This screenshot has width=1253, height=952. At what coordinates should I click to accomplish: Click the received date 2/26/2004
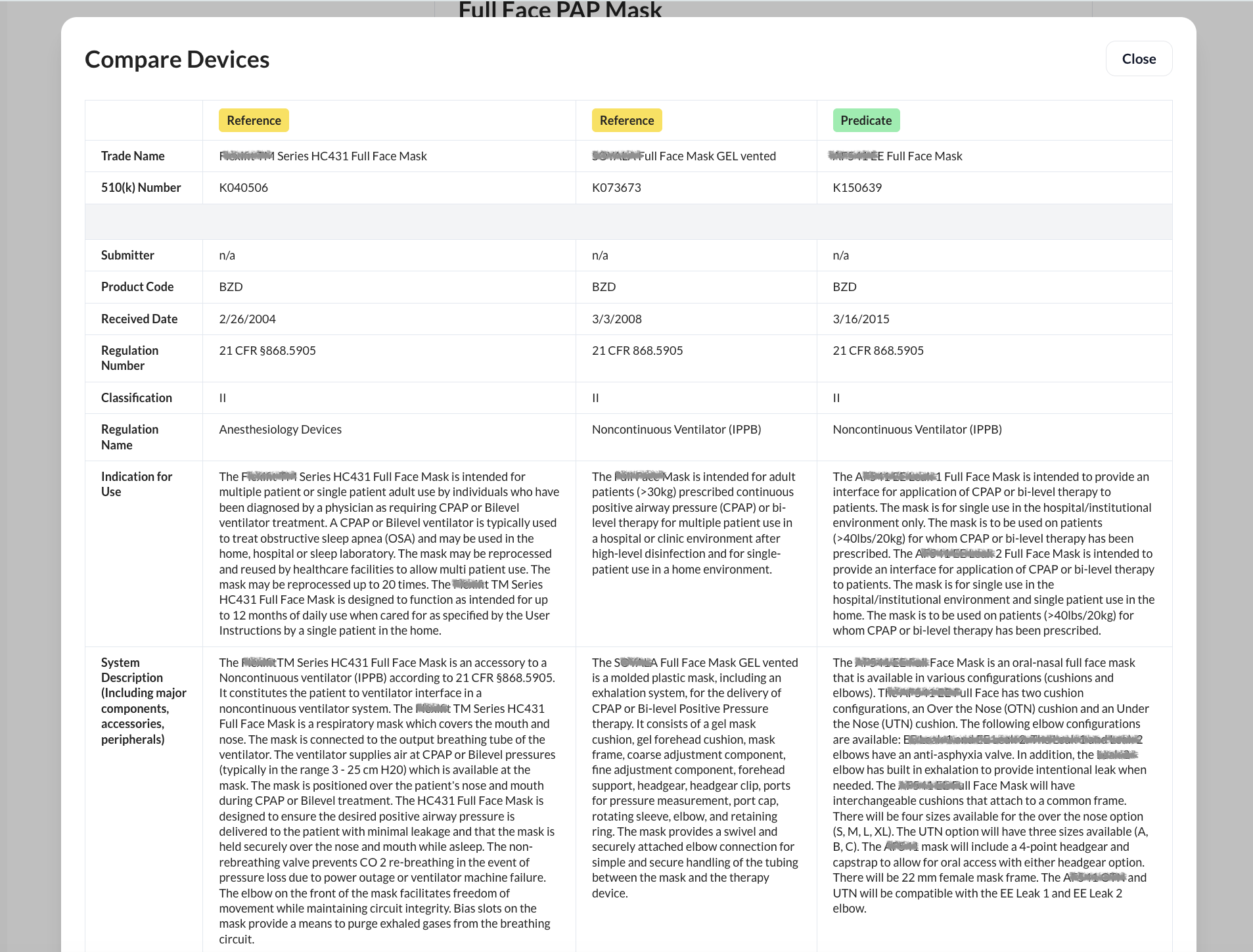coord(247,319)
